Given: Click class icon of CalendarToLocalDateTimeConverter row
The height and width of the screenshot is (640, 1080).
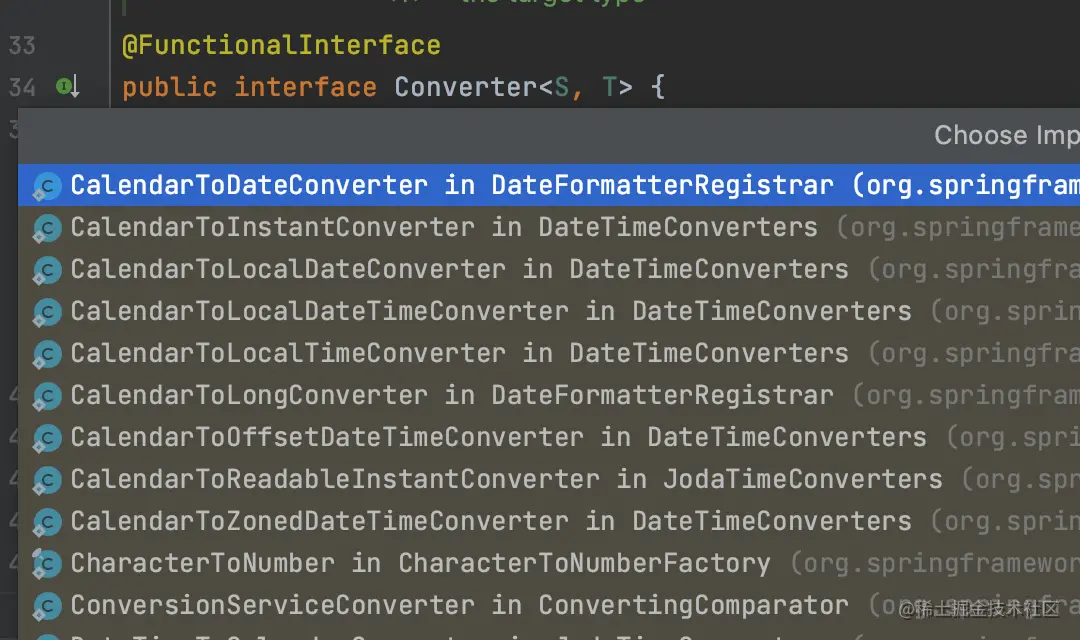Looking at the screenshot, I should pyautogui.click(x=47, y=312).
